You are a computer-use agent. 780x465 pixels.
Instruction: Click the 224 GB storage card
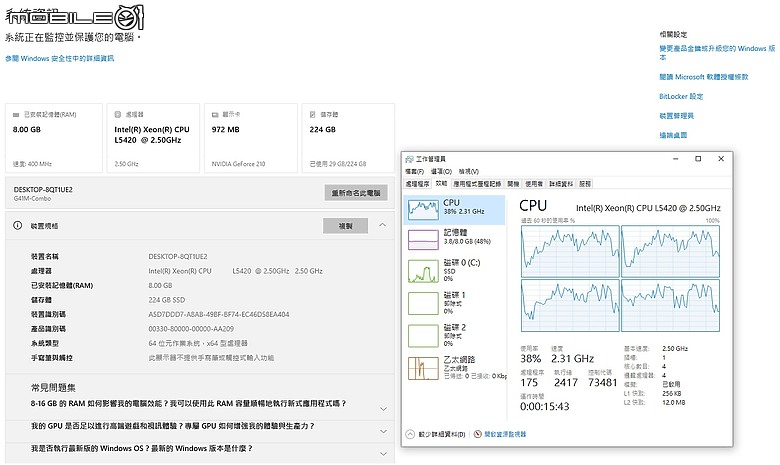pos(348,138)
